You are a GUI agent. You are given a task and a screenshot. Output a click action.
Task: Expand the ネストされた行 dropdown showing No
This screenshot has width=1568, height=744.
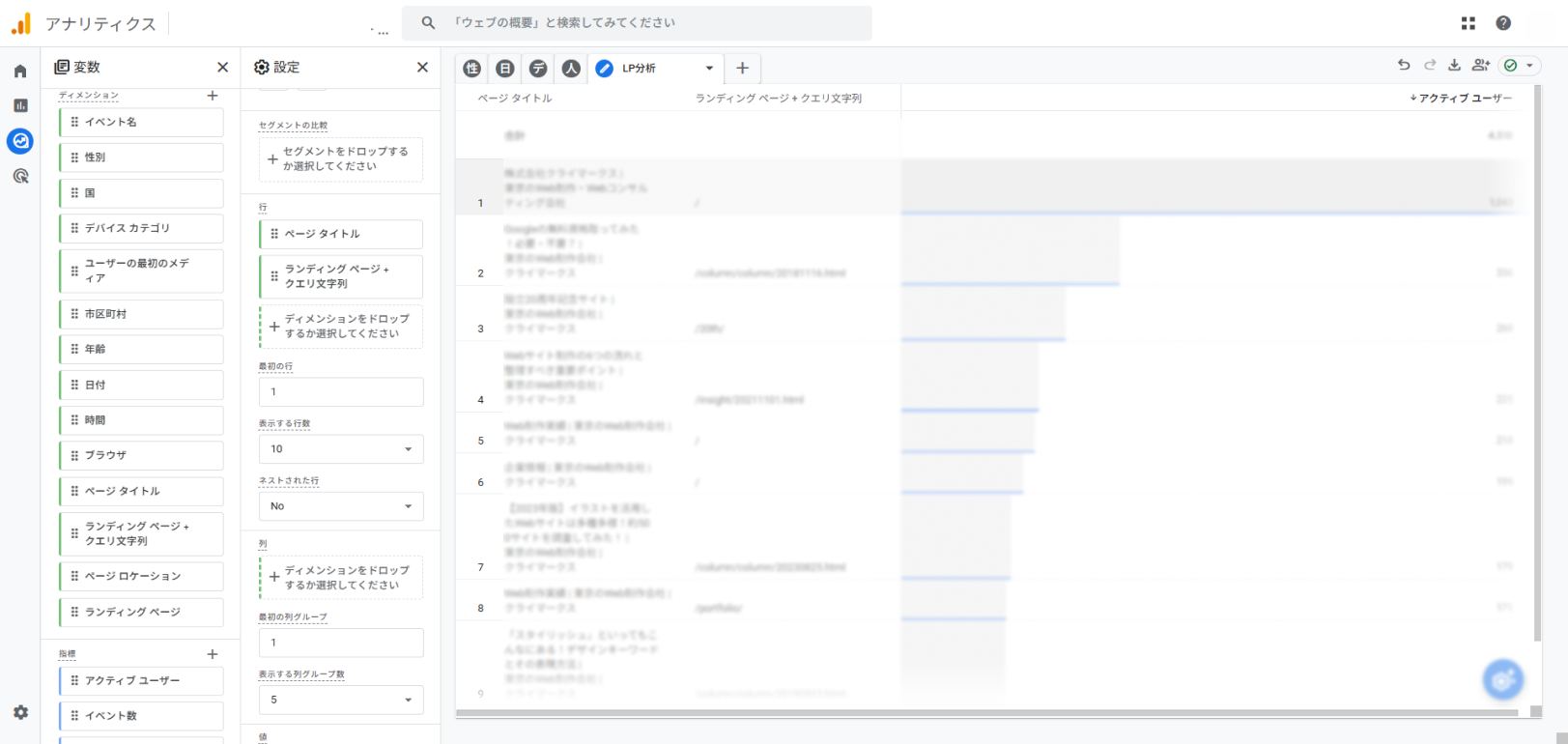tap(341, 506)
